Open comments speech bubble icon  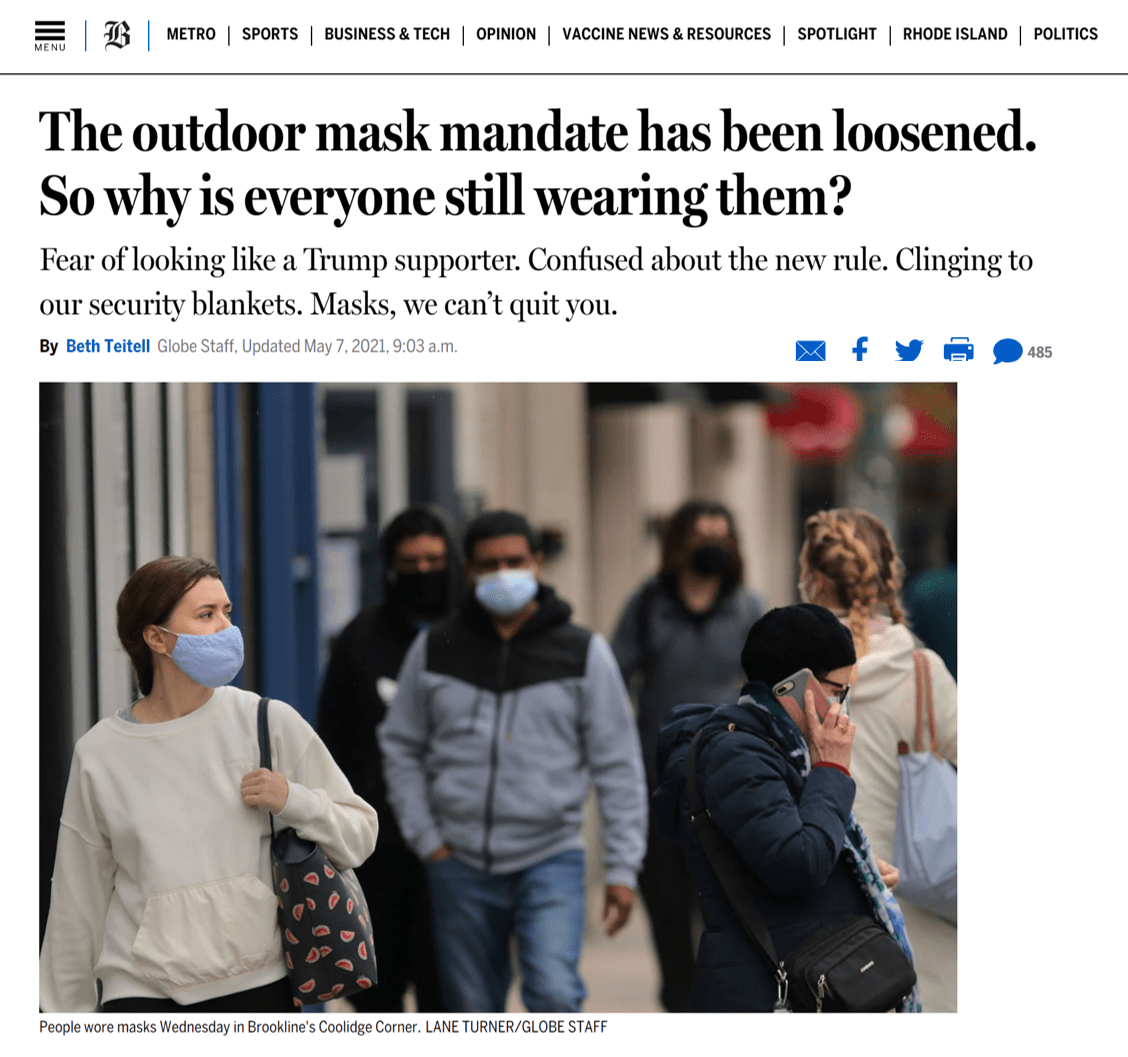point(1007,351)
